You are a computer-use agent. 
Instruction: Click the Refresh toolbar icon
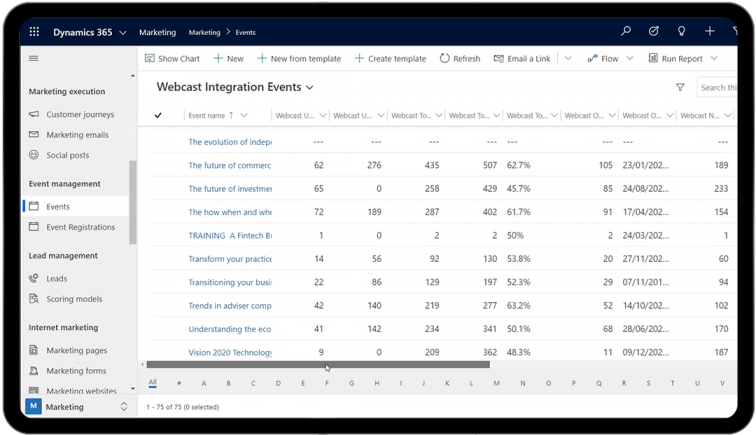[459, 59]
